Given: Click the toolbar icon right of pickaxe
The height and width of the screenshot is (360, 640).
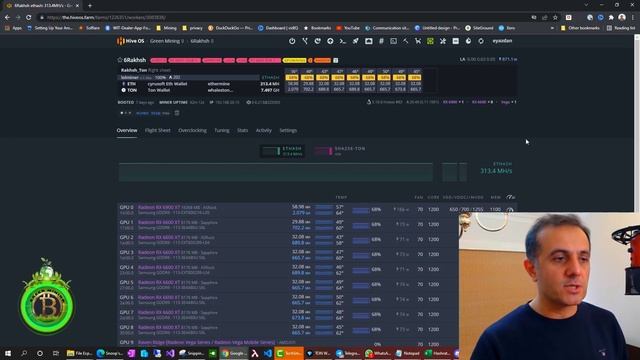Looking at the screenshot, I should (x=418, y=41).
